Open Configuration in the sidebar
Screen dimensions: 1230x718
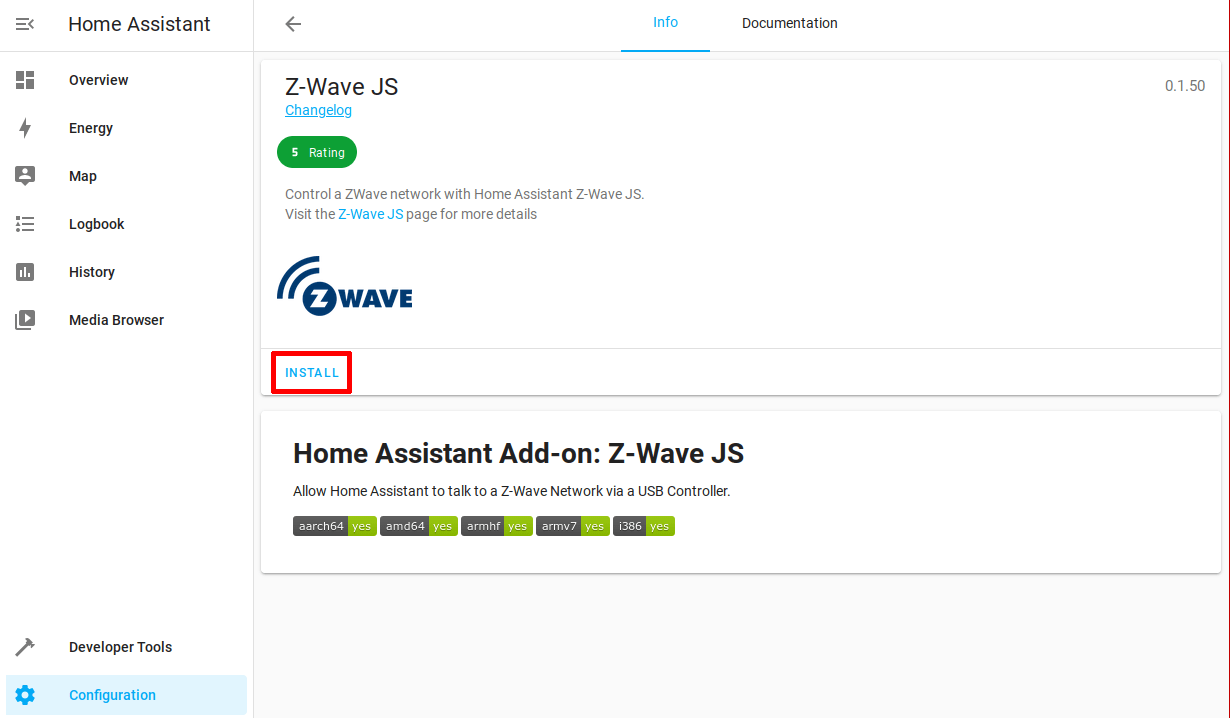pyautogui.click(x=126, y=695)
